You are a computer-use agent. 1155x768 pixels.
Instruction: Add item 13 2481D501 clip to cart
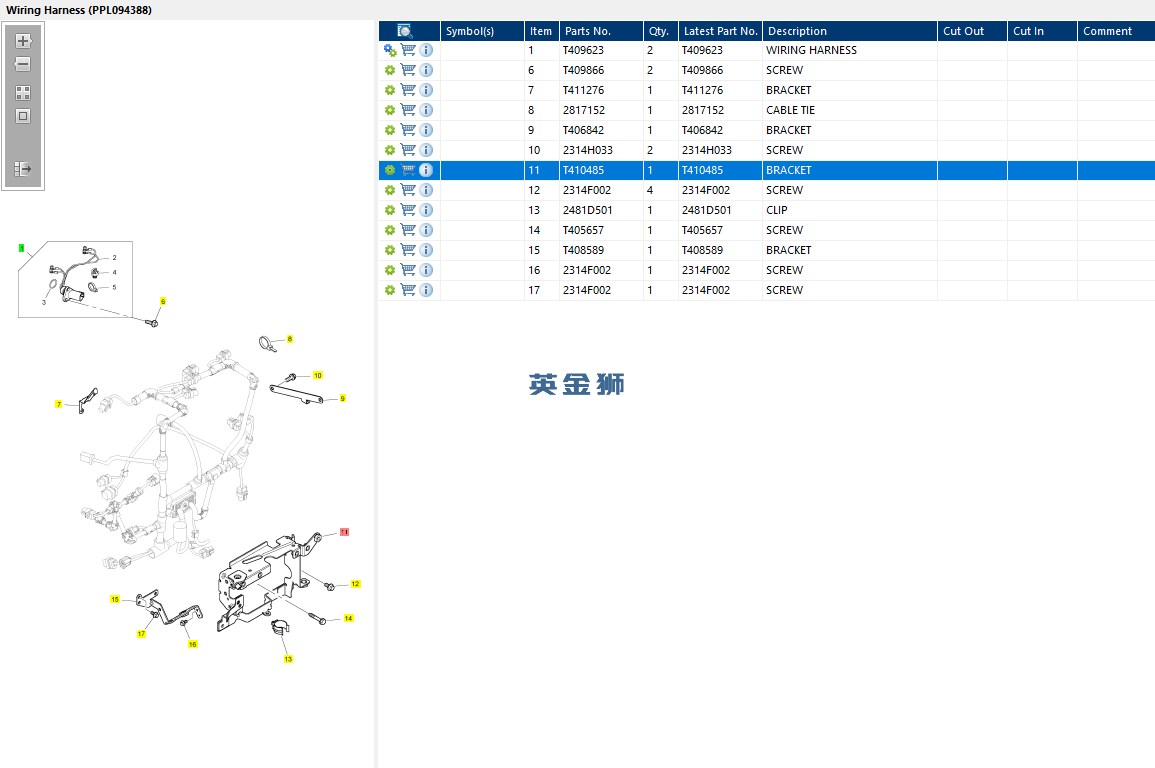coord(408,210)
